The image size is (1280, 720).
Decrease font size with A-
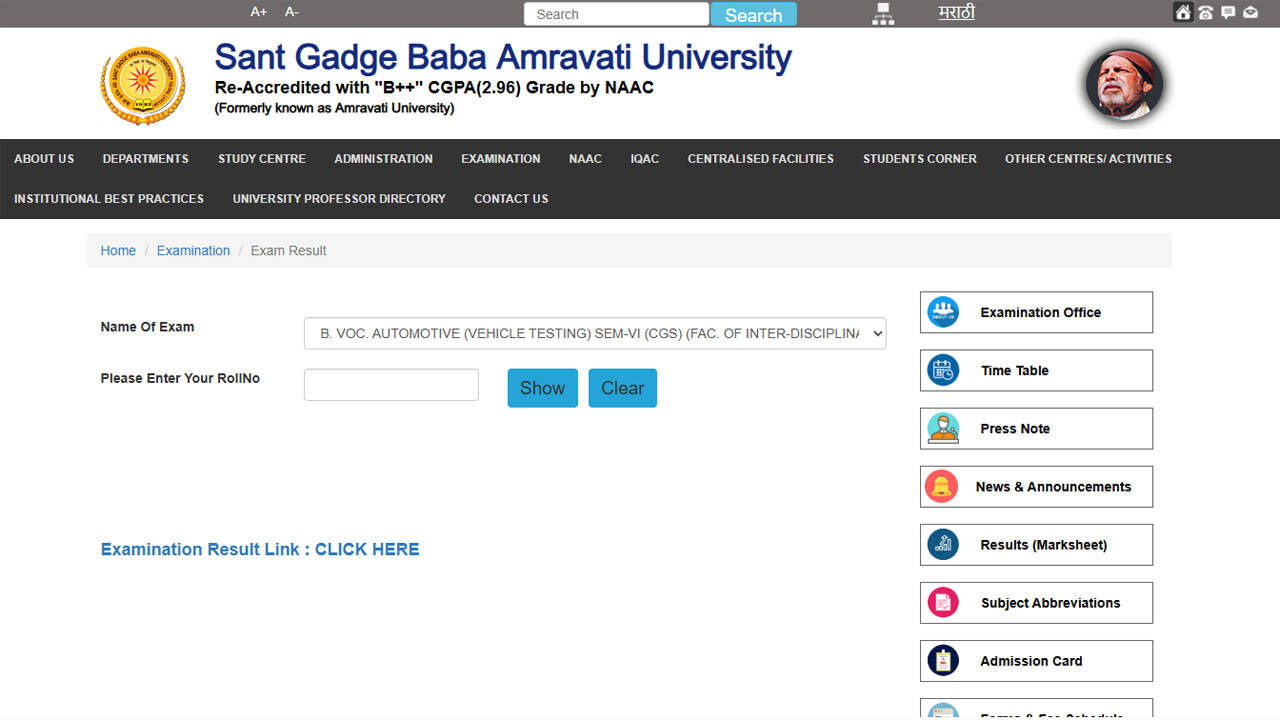point(292,12)
